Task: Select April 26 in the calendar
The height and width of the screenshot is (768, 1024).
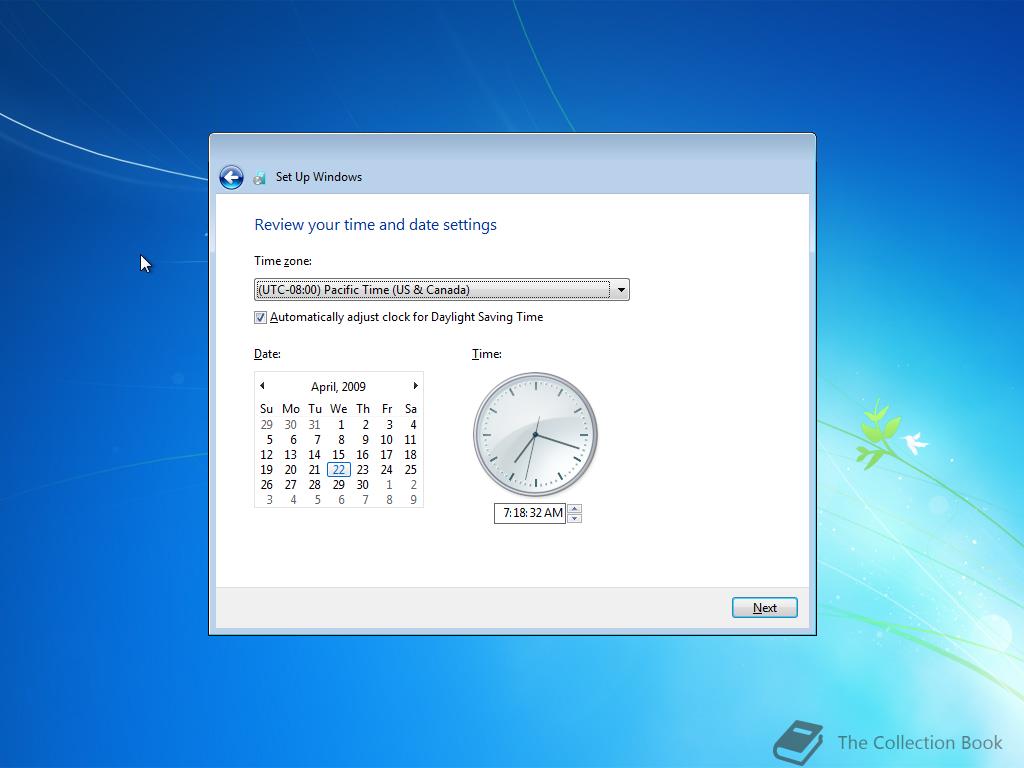Action: point(266,485)
